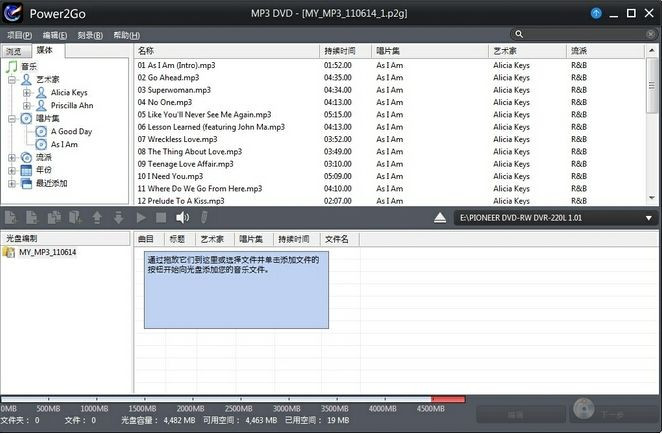Image resolution: width=662 pixels, height=434 pixels.
Task: Click the blue upgrade arrow icon in the title bar
Action: (x=596, y=13)
